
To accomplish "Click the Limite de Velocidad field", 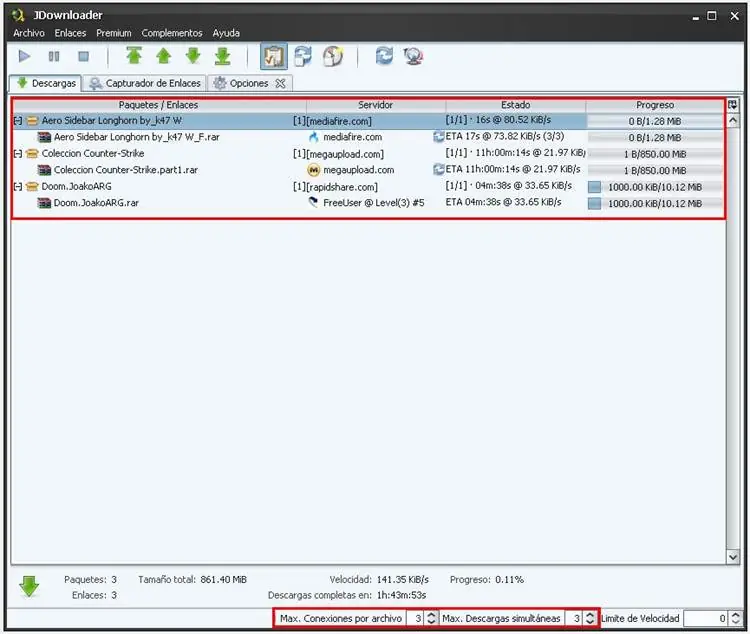I will (706, 619).
